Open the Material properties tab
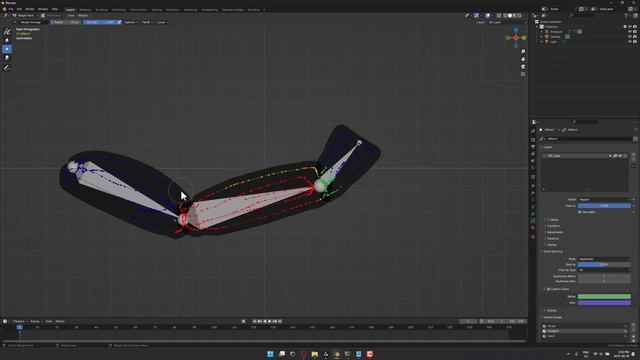The image size is (640, 360). (533, 228)
